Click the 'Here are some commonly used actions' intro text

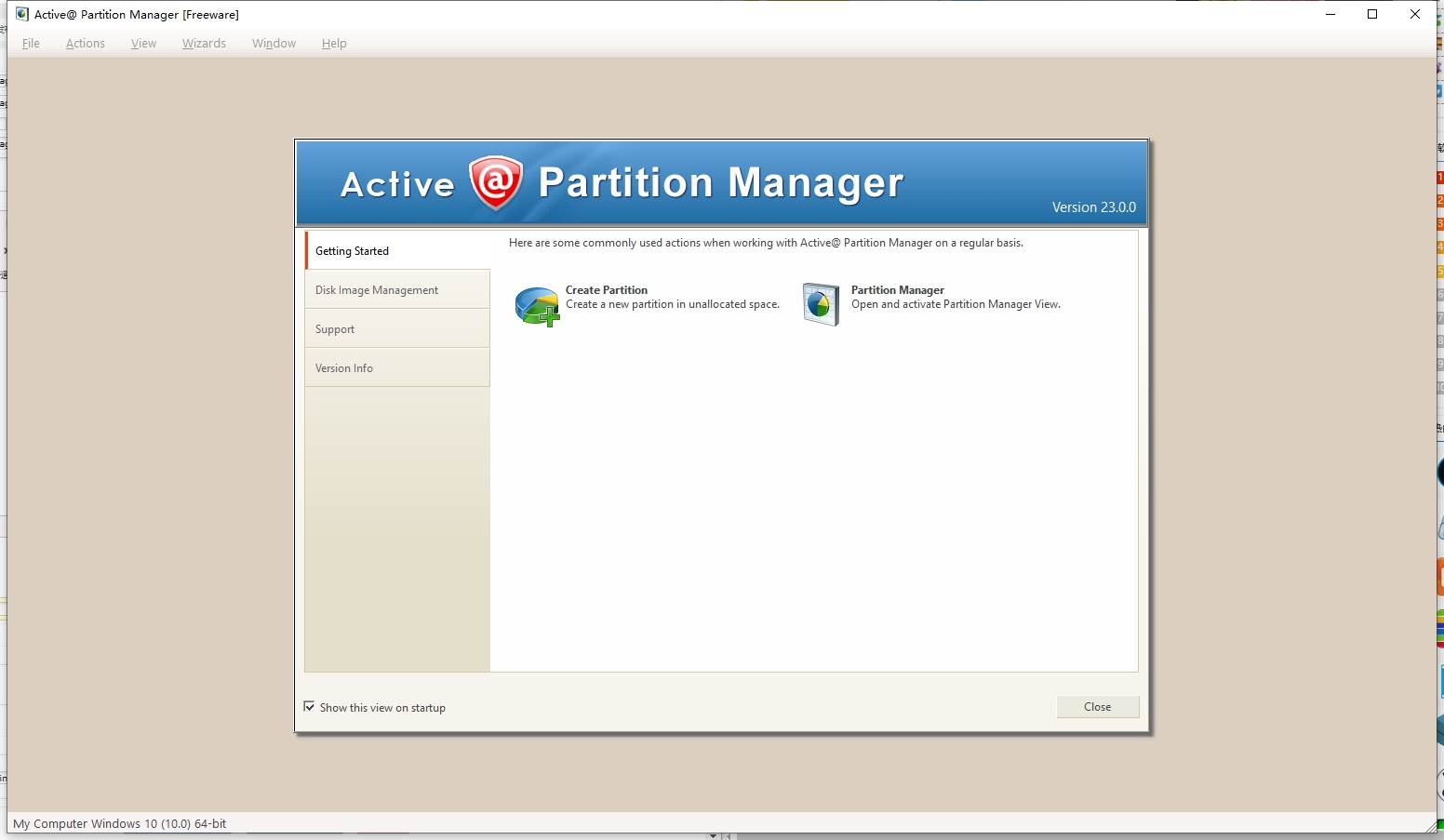click(766, 243)
